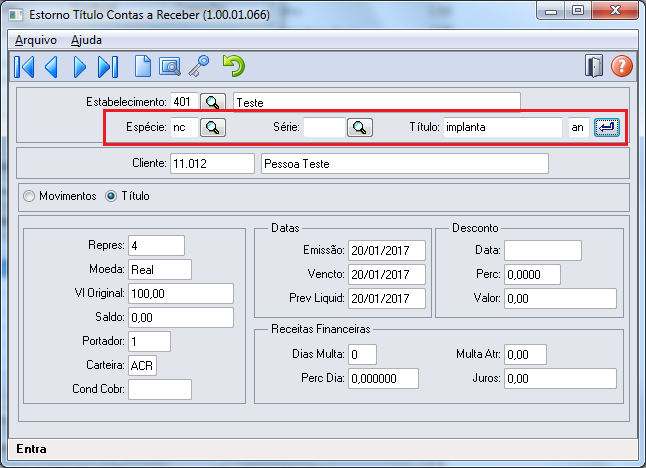Minimize the Estorno Título window
646x468 pixels.
pyautogui.click(x=551, y=11)
